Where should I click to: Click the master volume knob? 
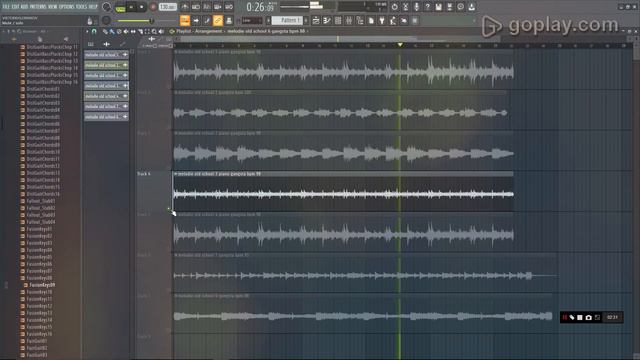pos(106,7)
